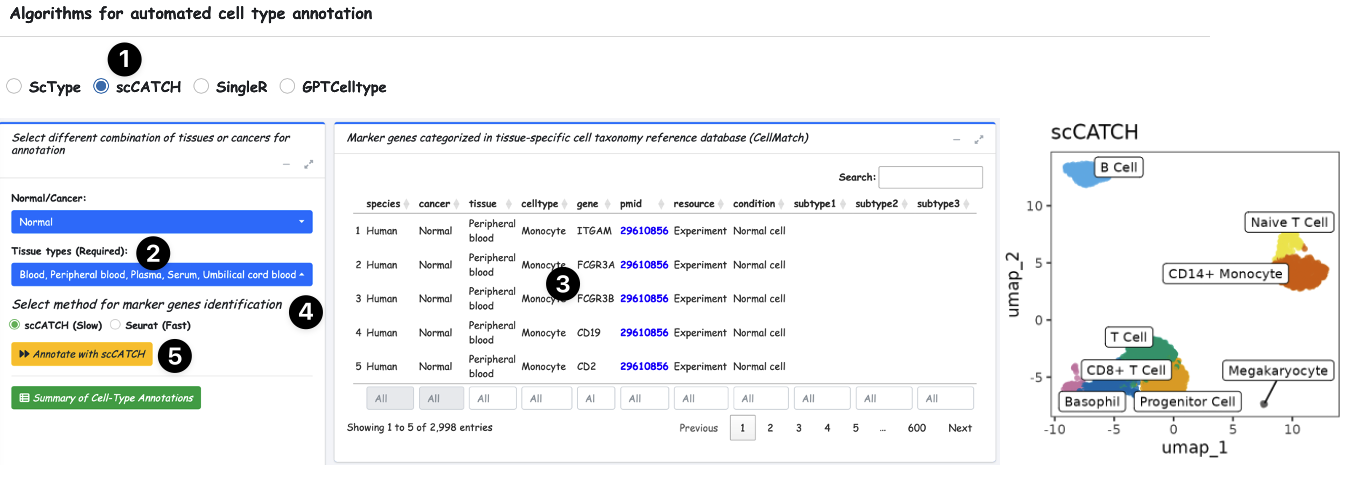Pick the GPTCelltype algorithm option
Viewport: 1365px width, 477px height.
point(288,87)
